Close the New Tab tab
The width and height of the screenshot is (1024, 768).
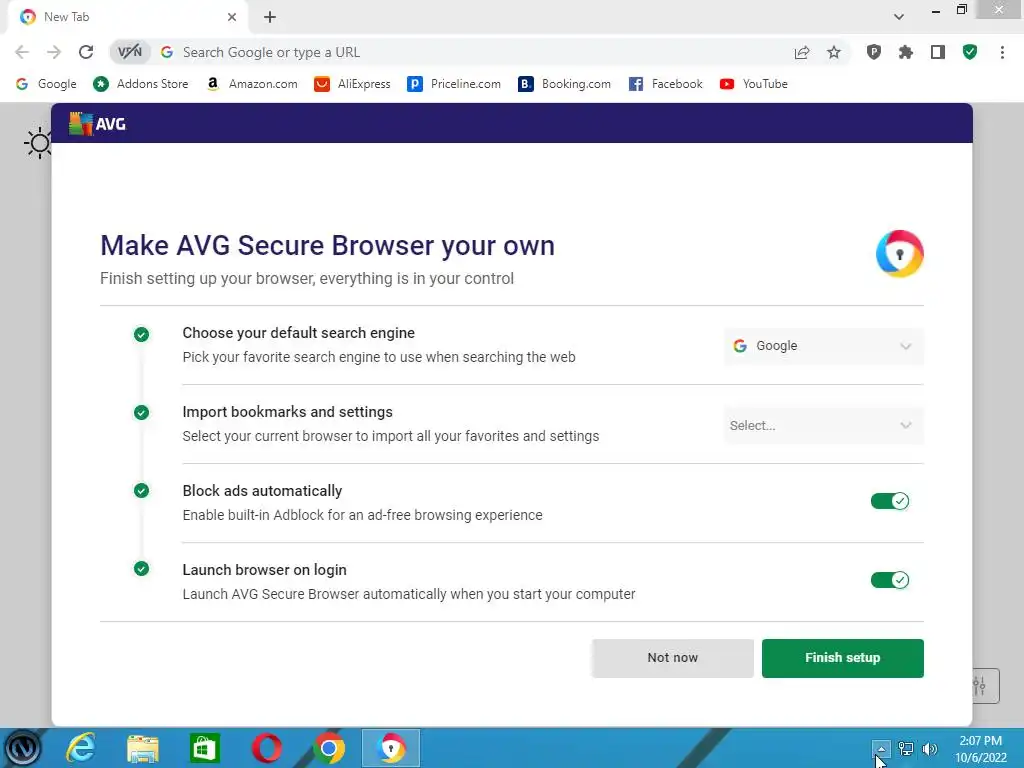point(232,17)
